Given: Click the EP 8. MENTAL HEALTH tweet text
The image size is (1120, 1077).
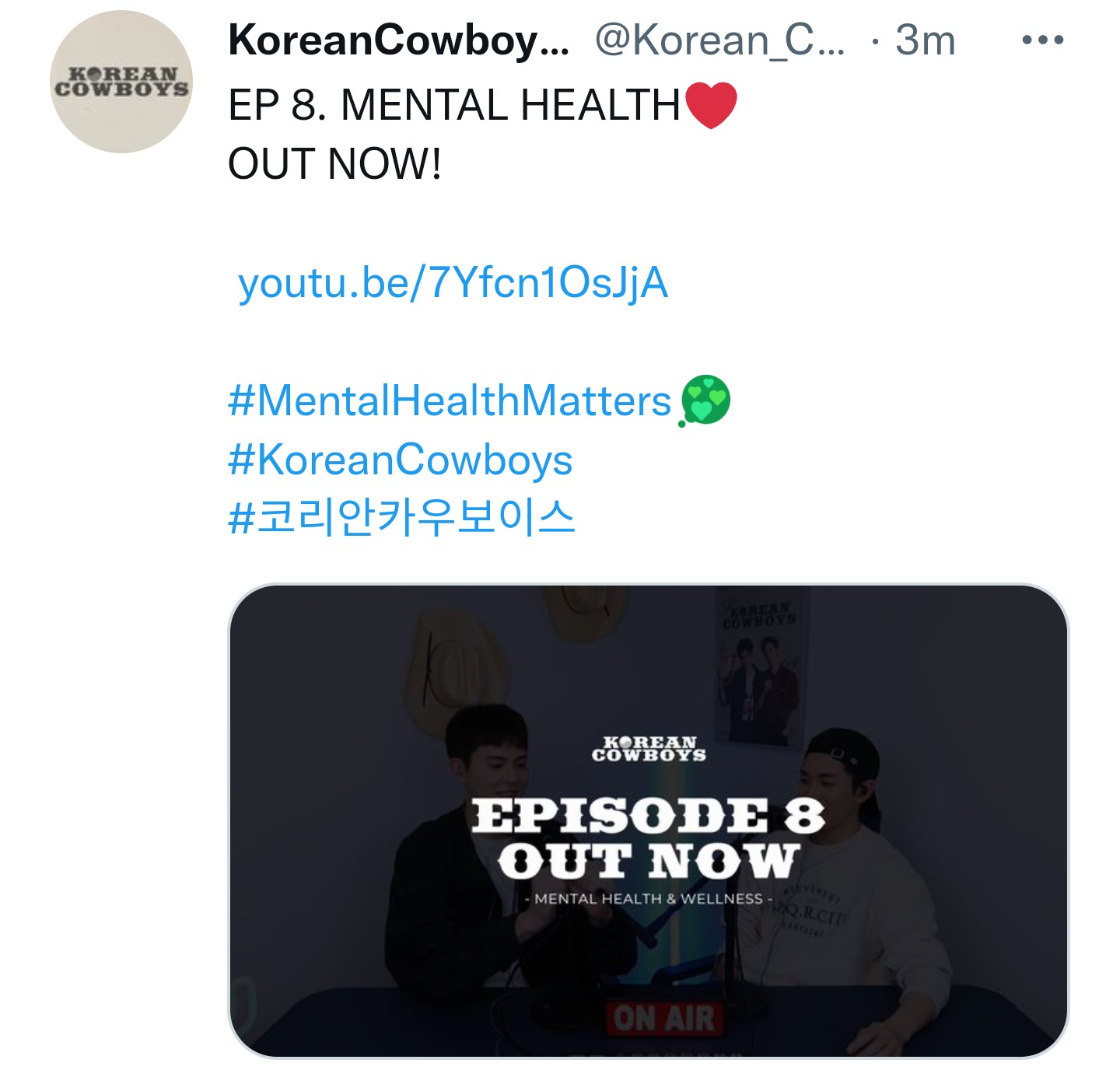Looking at the screenshot, I should 454,106.
